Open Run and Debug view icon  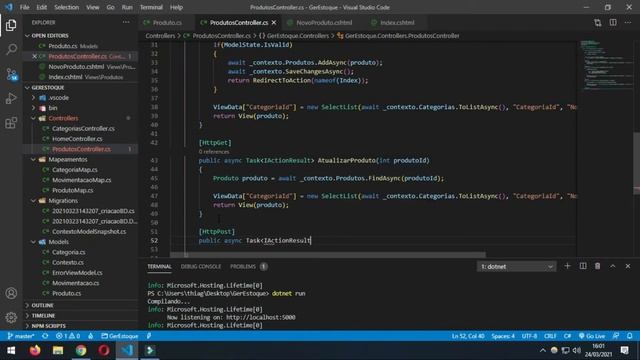[11, 98]
